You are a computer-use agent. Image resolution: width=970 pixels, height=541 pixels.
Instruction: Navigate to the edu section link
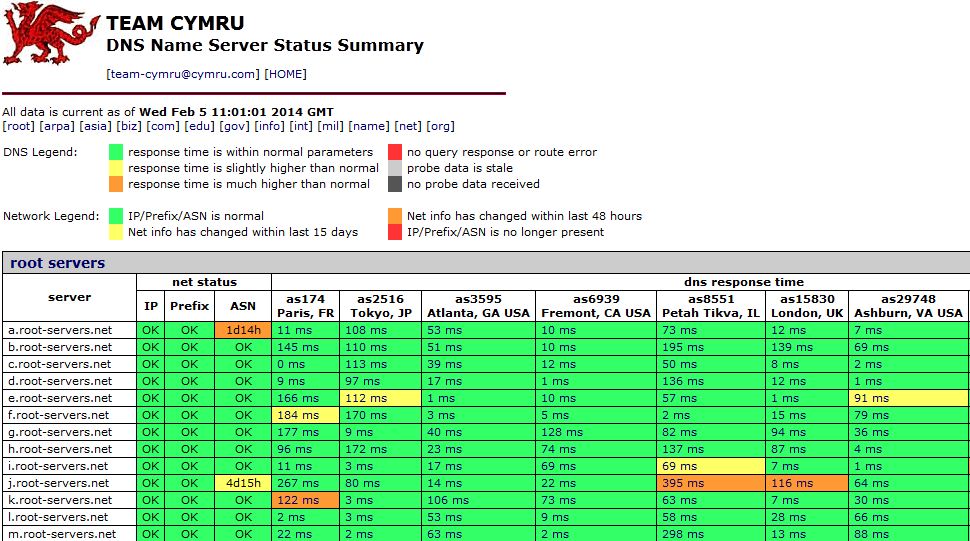point(200,126)
